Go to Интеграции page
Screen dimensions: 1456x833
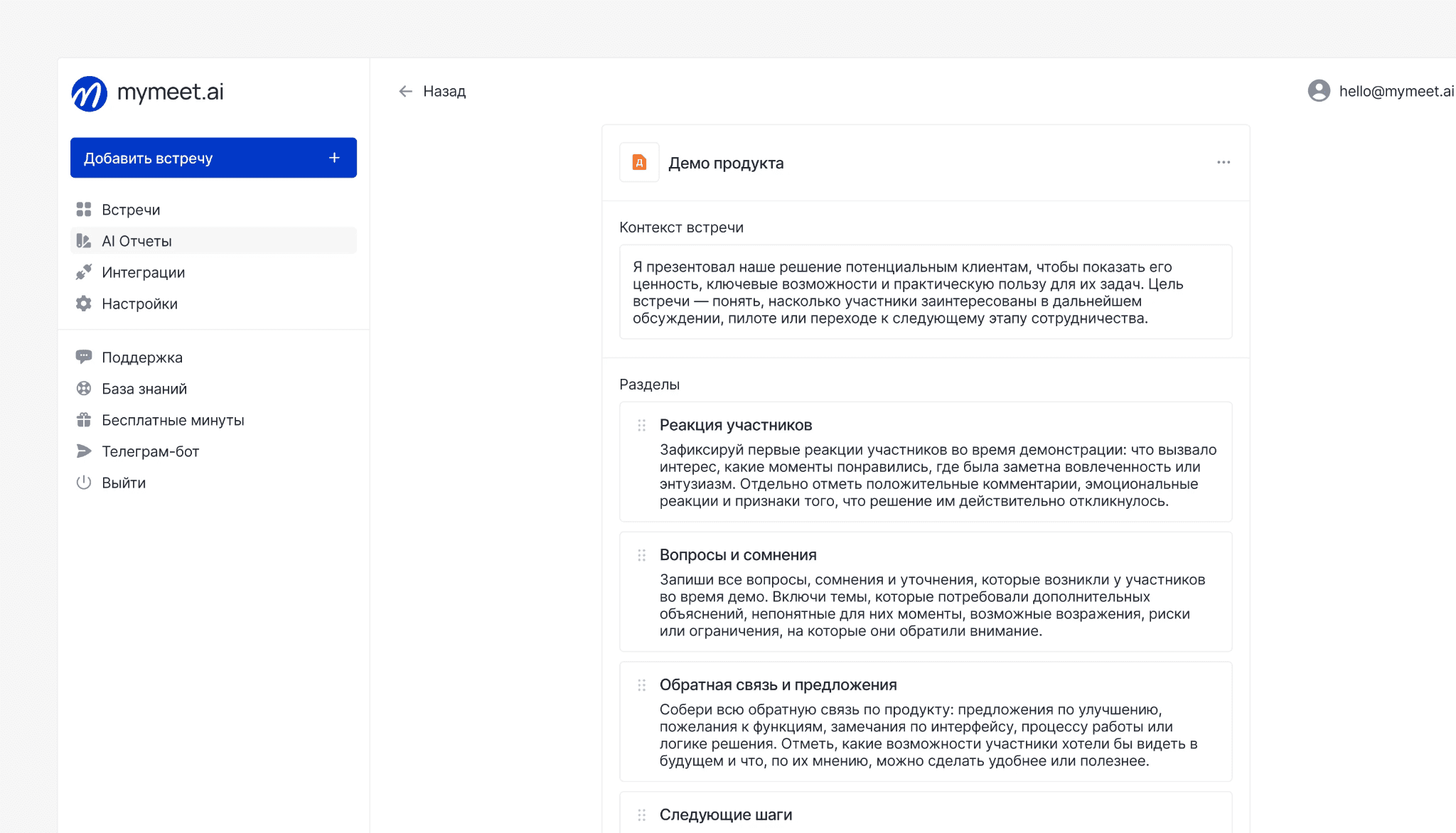[213, 272]
